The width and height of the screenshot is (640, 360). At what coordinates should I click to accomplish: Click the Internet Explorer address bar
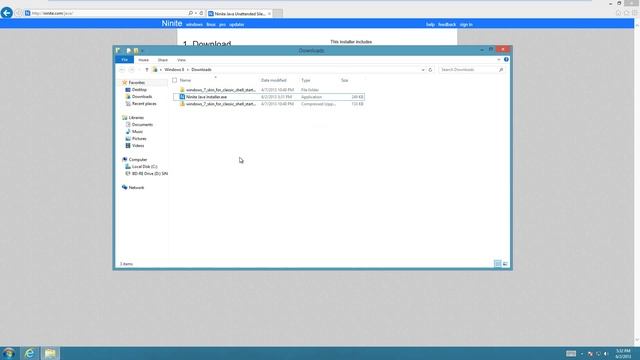[105, 13]
